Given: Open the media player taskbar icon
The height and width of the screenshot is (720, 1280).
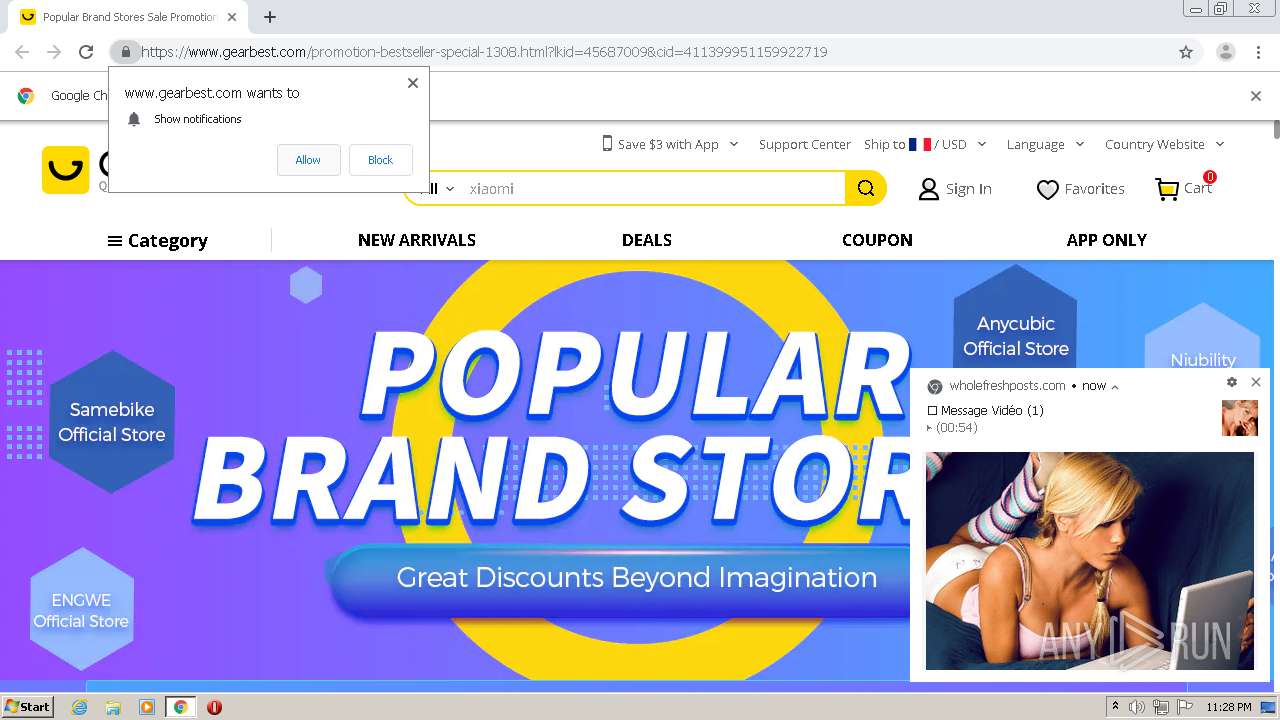Looking at the screenshot, I should (x=147, y=707).
